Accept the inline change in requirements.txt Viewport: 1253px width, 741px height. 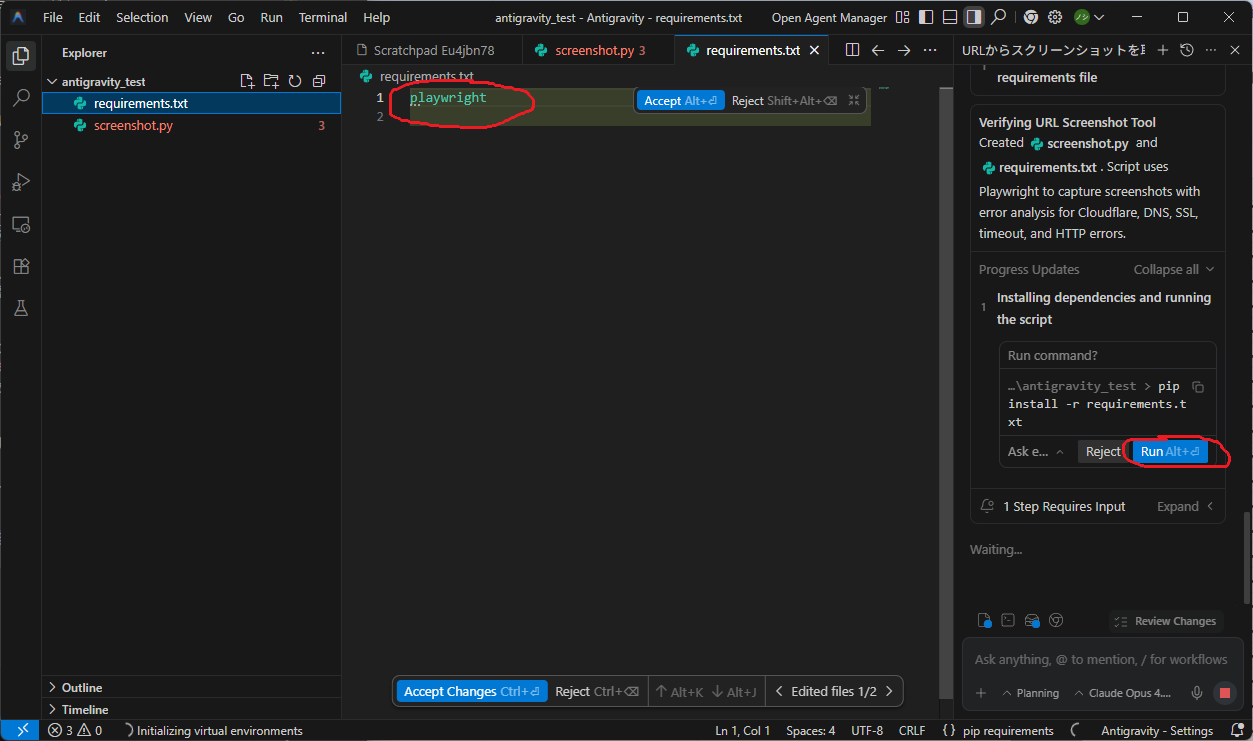tap(681, 101)
